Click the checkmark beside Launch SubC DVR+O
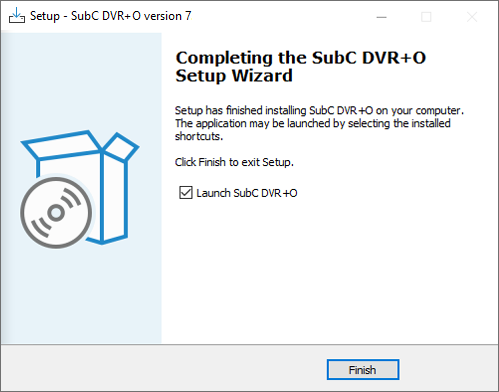 (x=186, y=193)
